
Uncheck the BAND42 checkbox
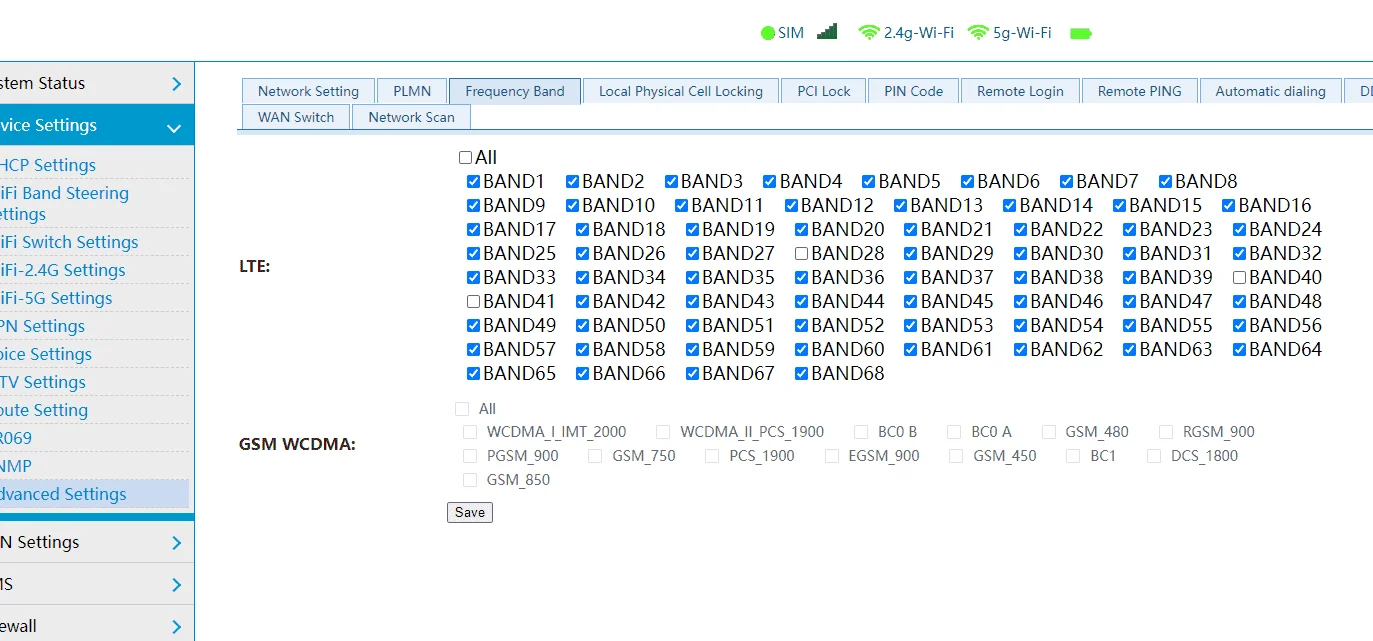pyautogui.click(x=582, y=302)
